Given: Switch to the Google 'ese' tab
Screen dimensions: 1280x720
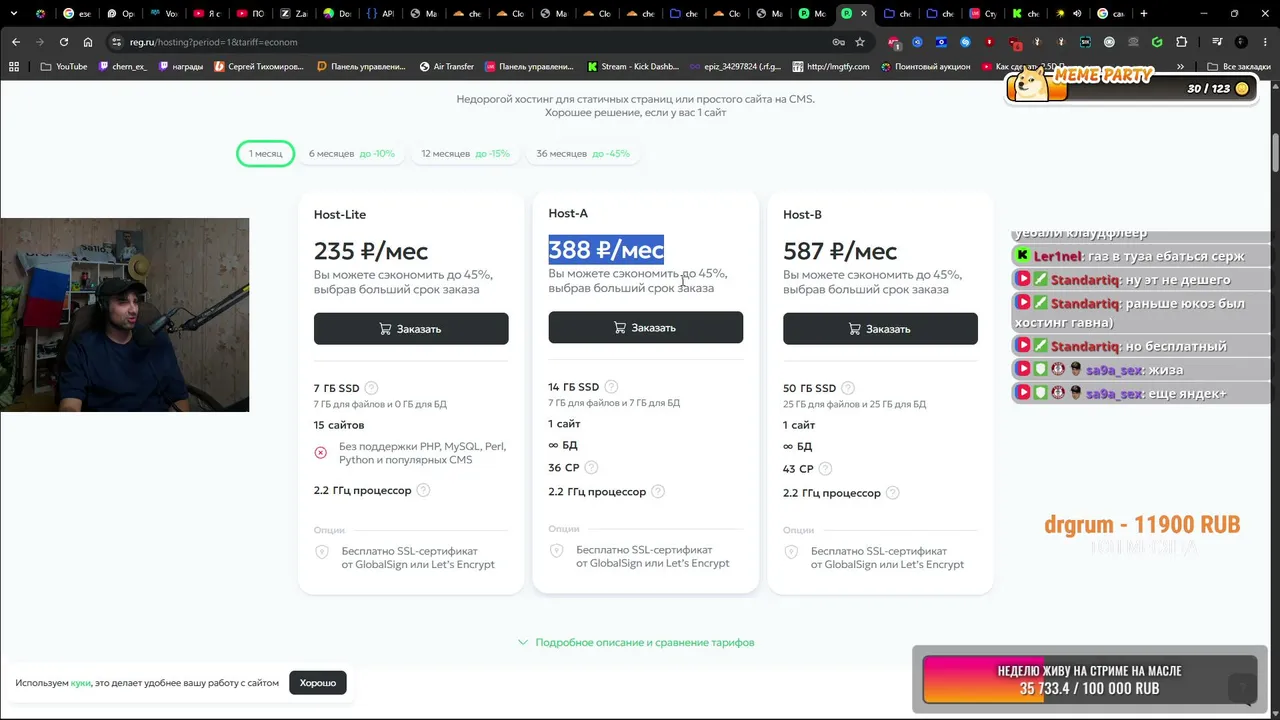Looking at the screenshot, I should click(76, 14).
